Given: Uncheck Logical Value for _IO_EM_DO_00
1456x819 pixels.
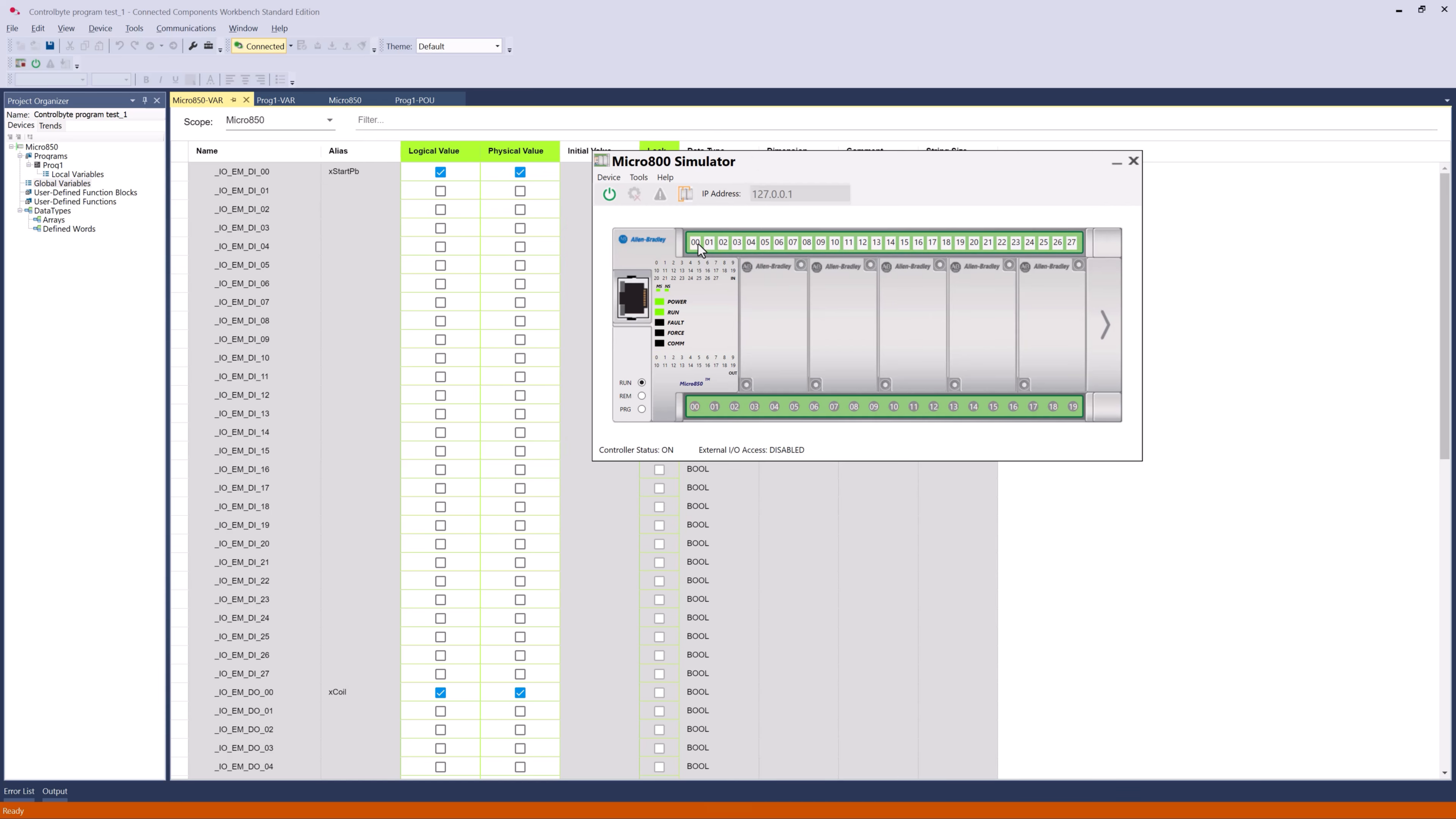Looking at the screenshot, I should click(x=440, y=693).
